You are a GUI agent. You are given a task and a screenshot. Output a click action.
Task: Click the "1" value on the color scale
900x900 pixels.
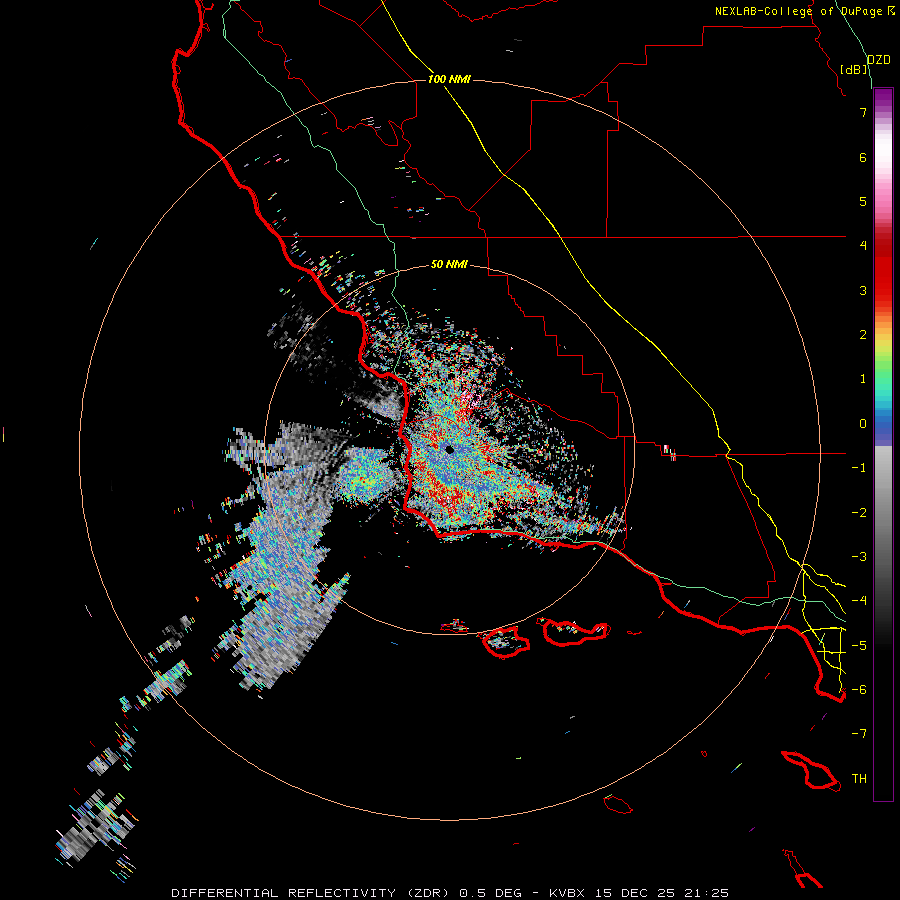click(x=863, y=379)
